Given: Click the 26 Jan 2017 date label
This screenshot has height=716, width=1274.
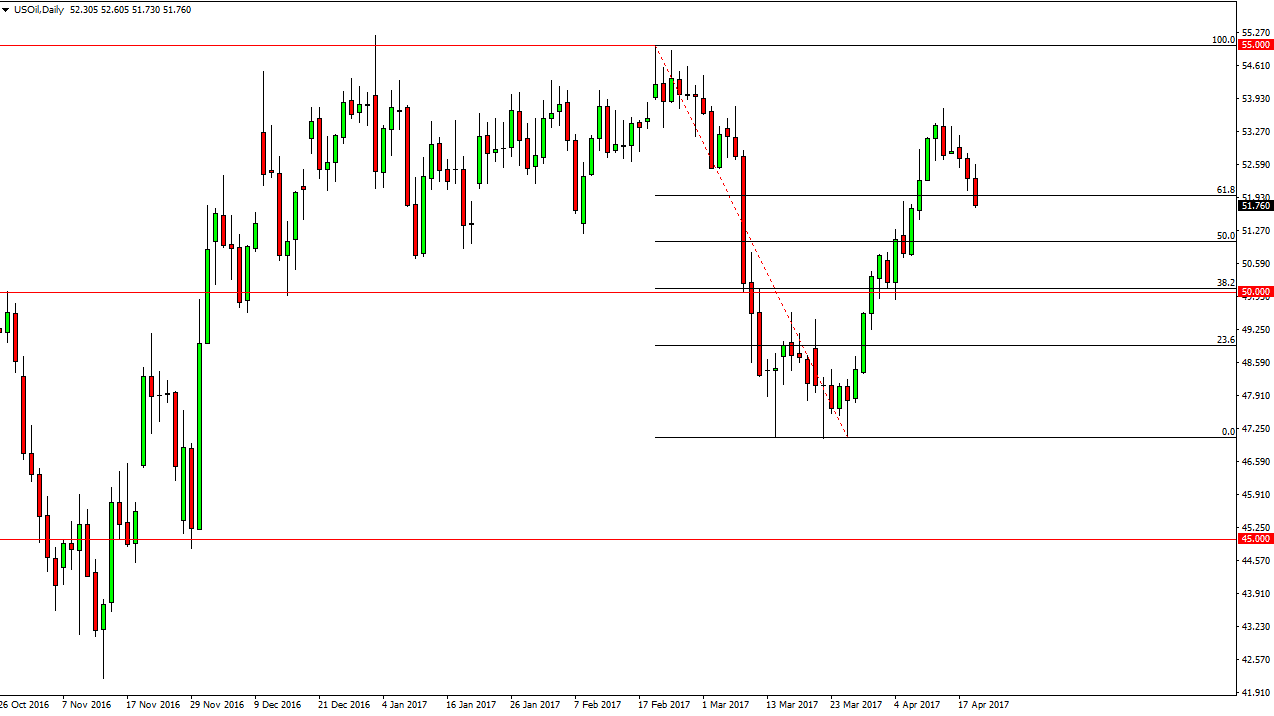Looking at the screenshot, I should (535, 705).
